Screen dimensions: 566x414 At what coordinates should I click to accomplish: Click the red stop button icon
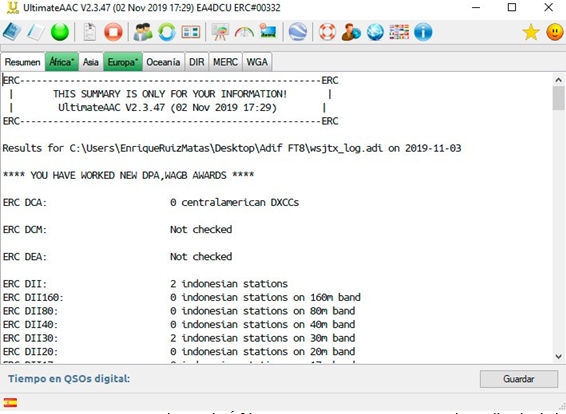[x=113, y=32]
